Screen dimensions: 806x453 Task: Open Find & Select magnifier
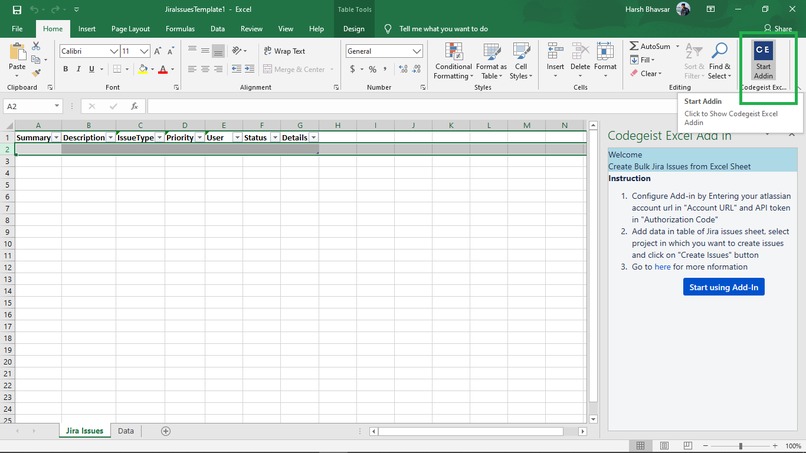720,61
